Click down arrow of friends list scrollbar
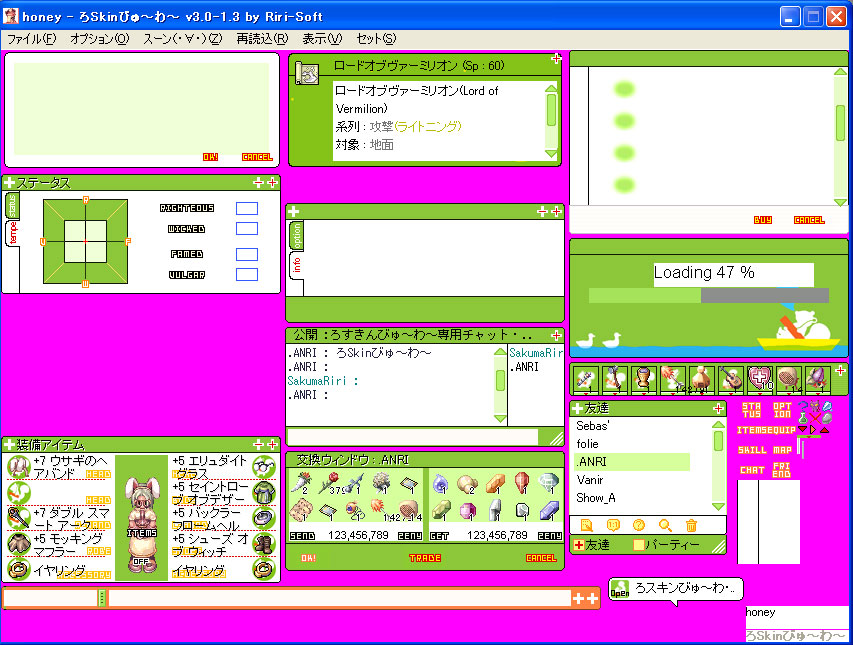Viewport: 853px width, 645px height. (718, 506)
